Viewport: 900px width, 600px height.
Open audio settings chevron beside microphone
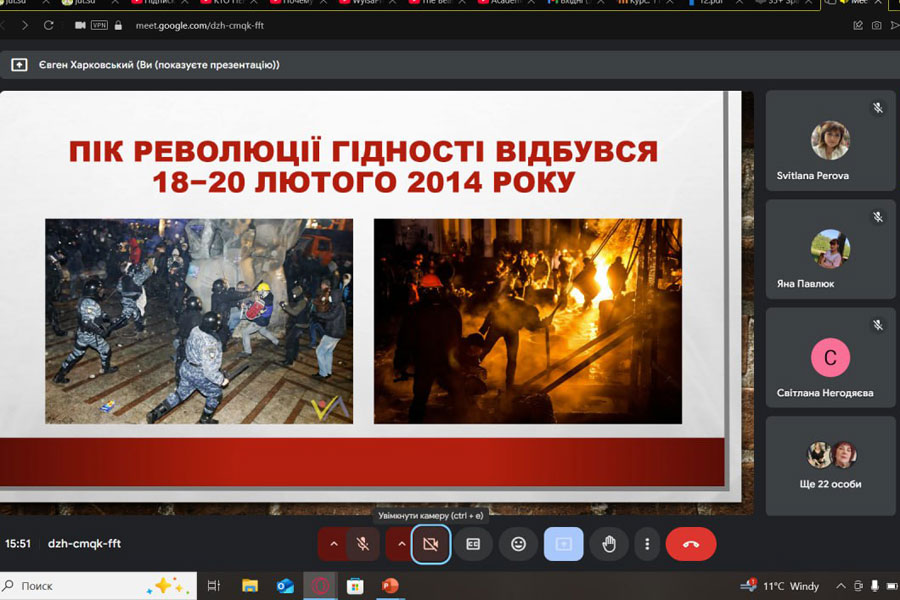(x=333, y=544)
